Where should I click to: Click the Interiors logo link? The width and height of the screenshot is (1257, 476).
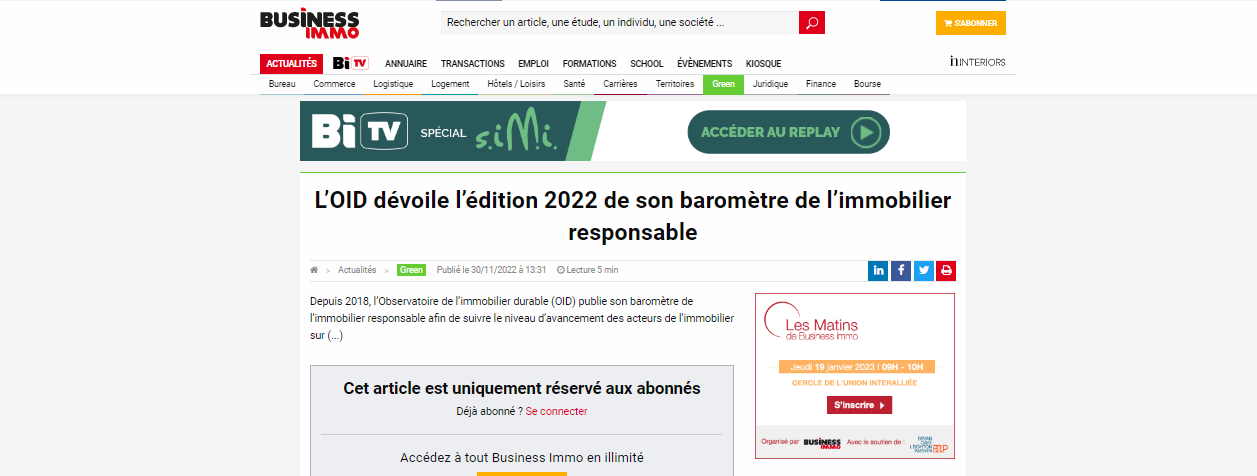point(978,62)
